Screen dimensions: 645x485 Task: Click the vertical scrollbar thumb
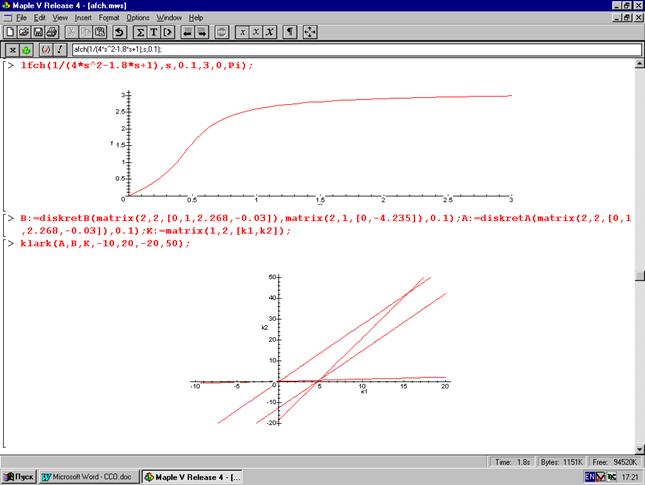(640, 276)
